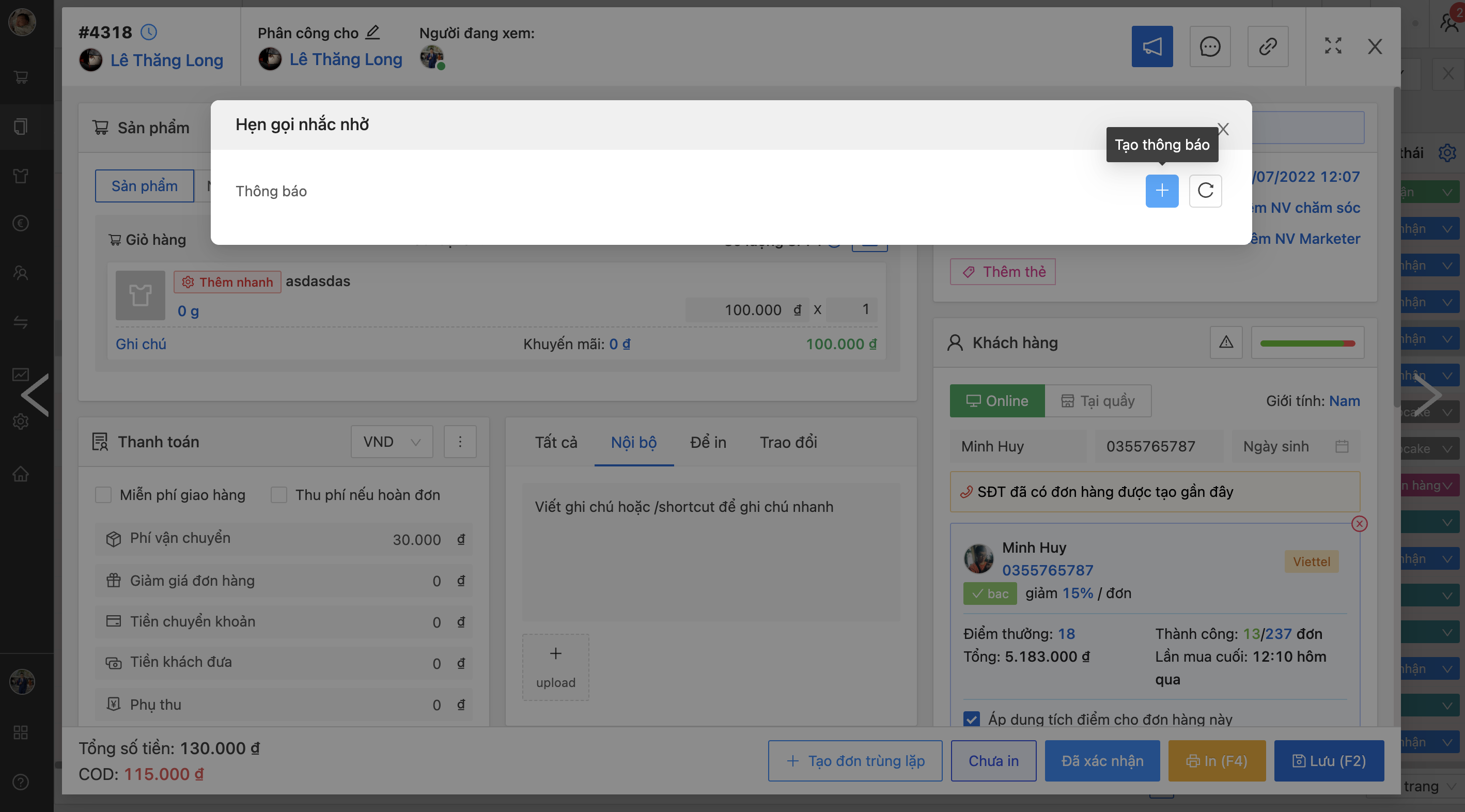This screenshot has width=1465, height=812.
Task: Click the refresh icon in reminder dialog
Action: point(1205,191)
